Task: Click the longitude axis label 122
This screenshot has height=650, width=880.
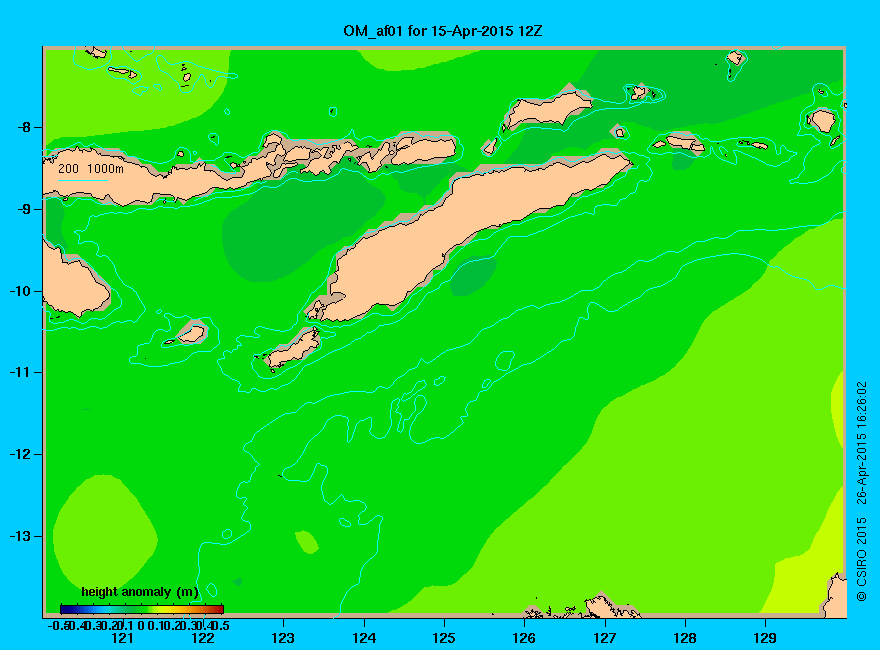Action: click(x=203, y=638)
